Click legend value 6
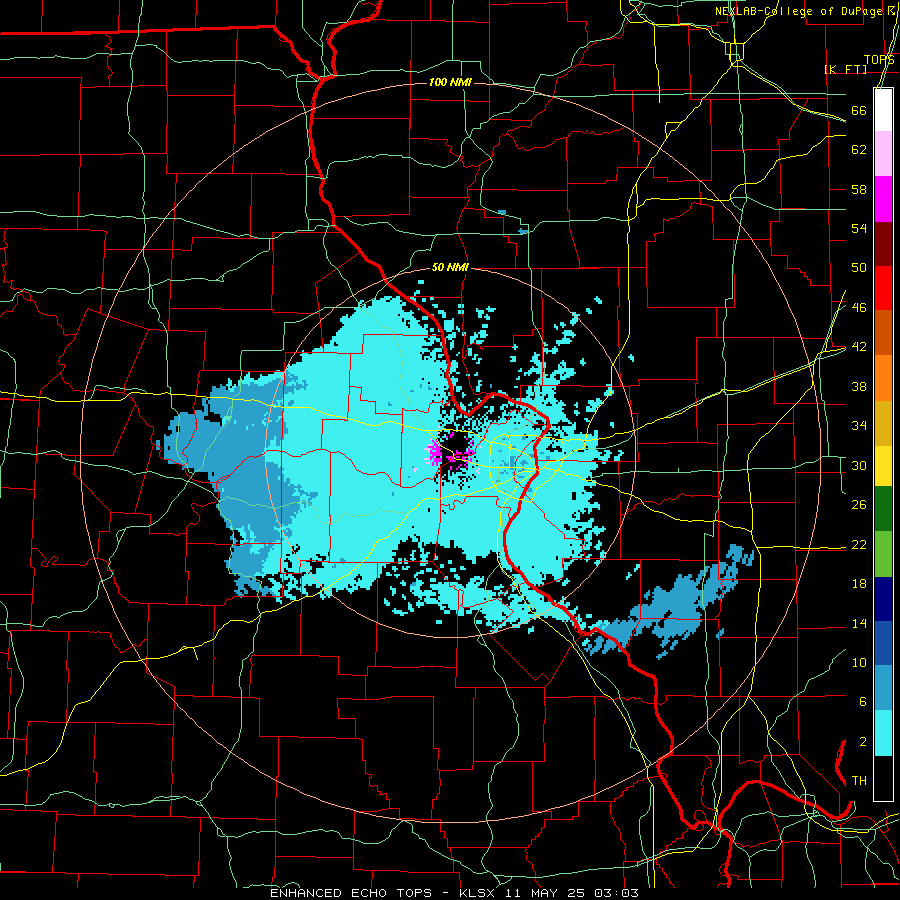 click(862, 701)
